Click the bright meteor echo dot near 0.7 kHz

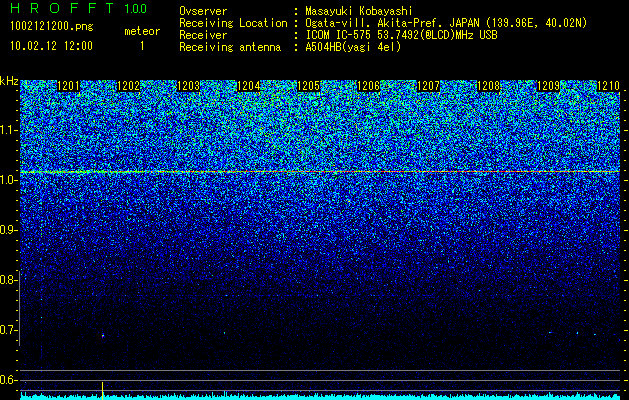pos(103,336)
